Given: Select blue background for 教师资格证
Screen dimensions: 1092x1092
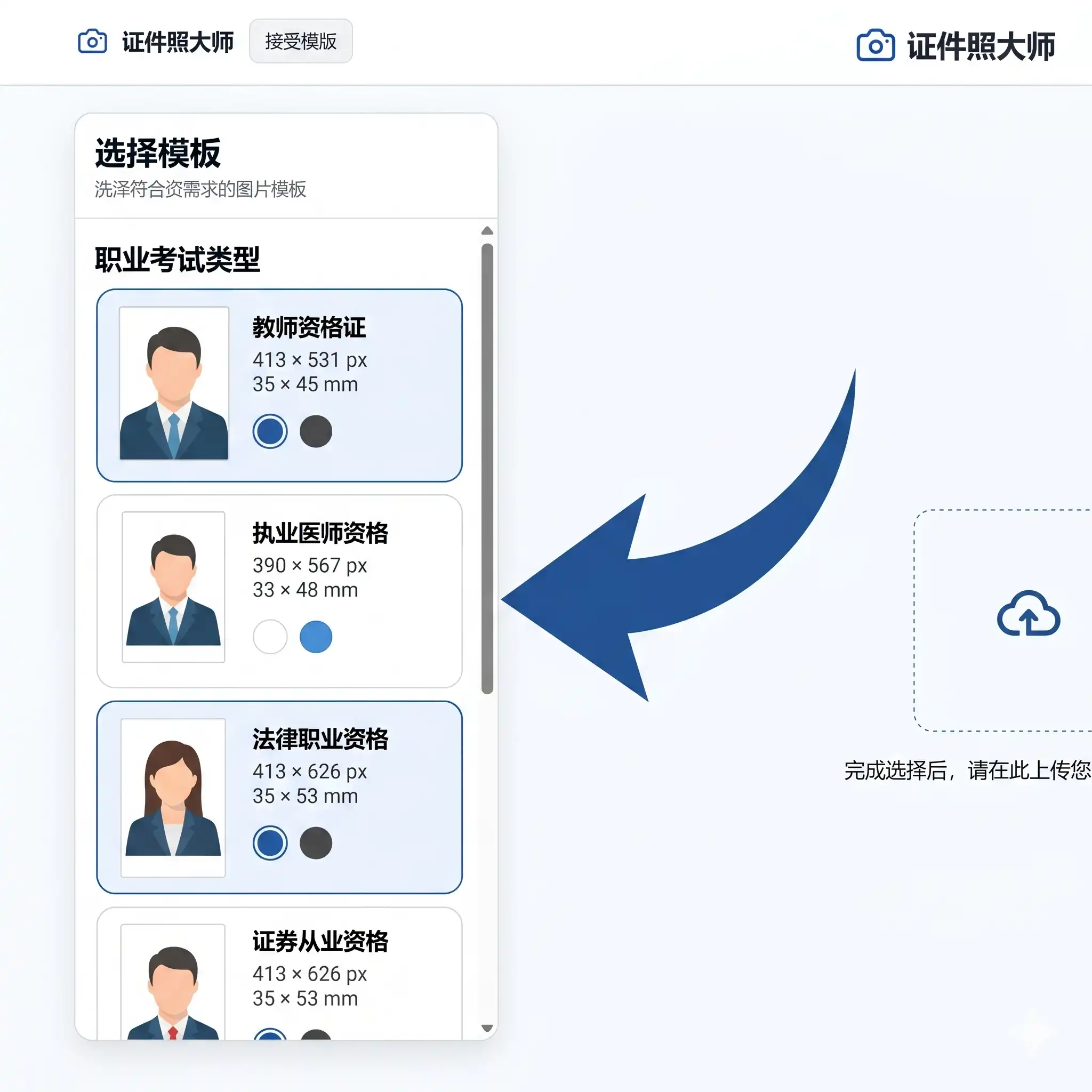Looking at the screenshot, I should point(270,431).
